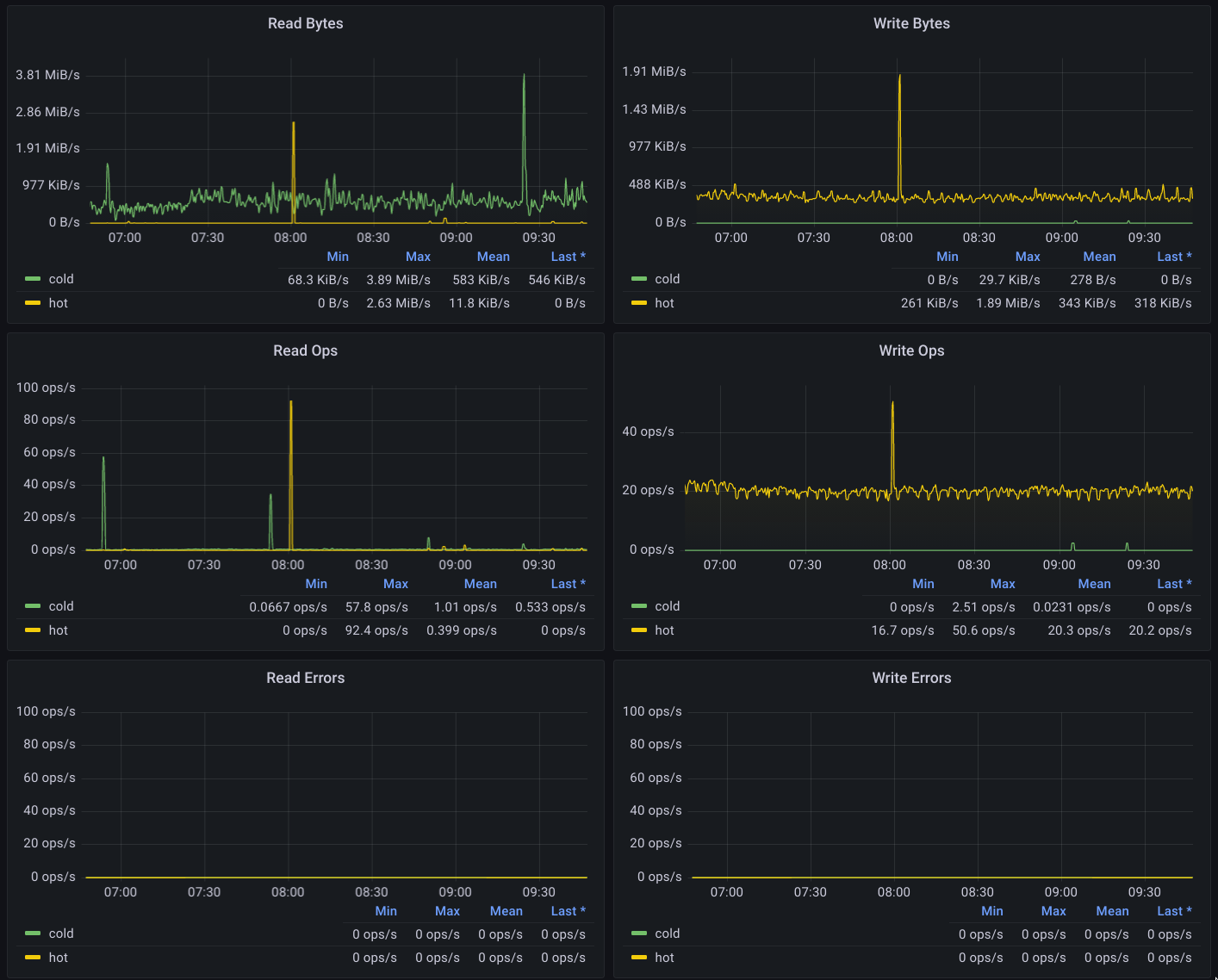Click yellow hot color swatch in Read Bytes
Image resolution: width=1218 pixels, height=980 pixels.
(x=33, y=303)
